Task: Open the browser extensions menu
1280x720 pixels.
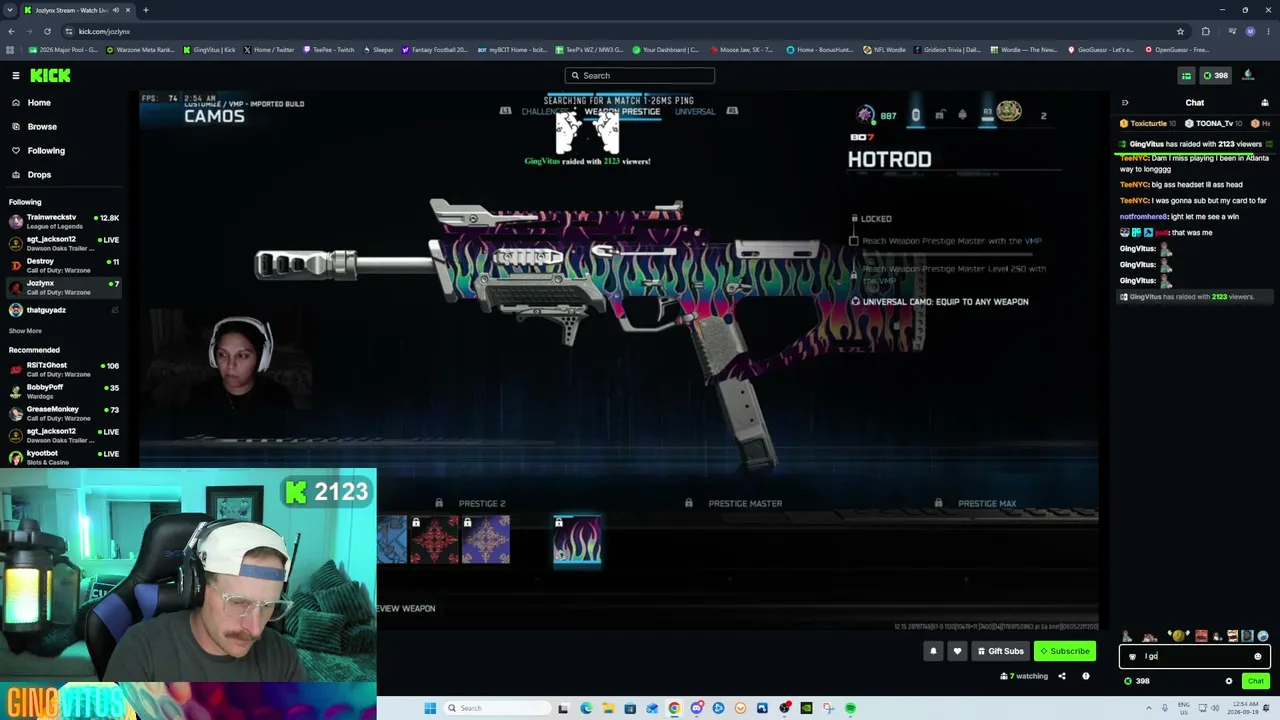Action: (x=1205, y=31)
